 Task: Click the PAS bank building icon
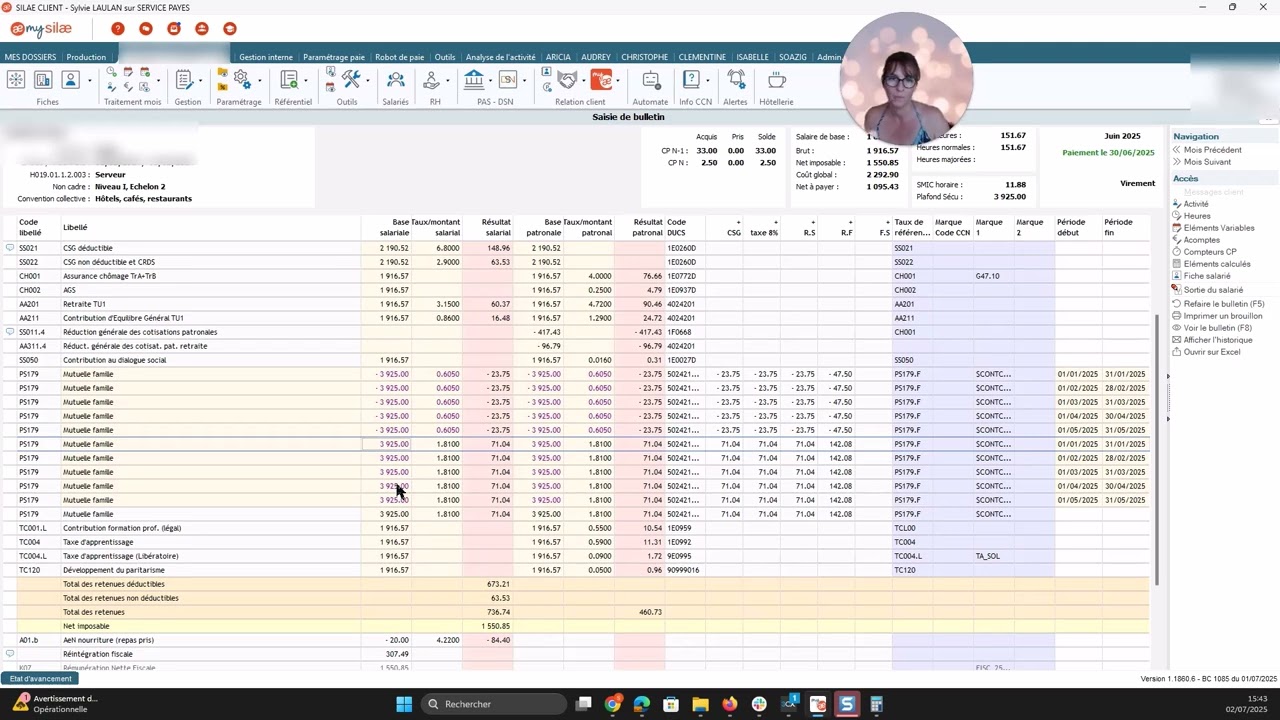[x=474, y=80]
